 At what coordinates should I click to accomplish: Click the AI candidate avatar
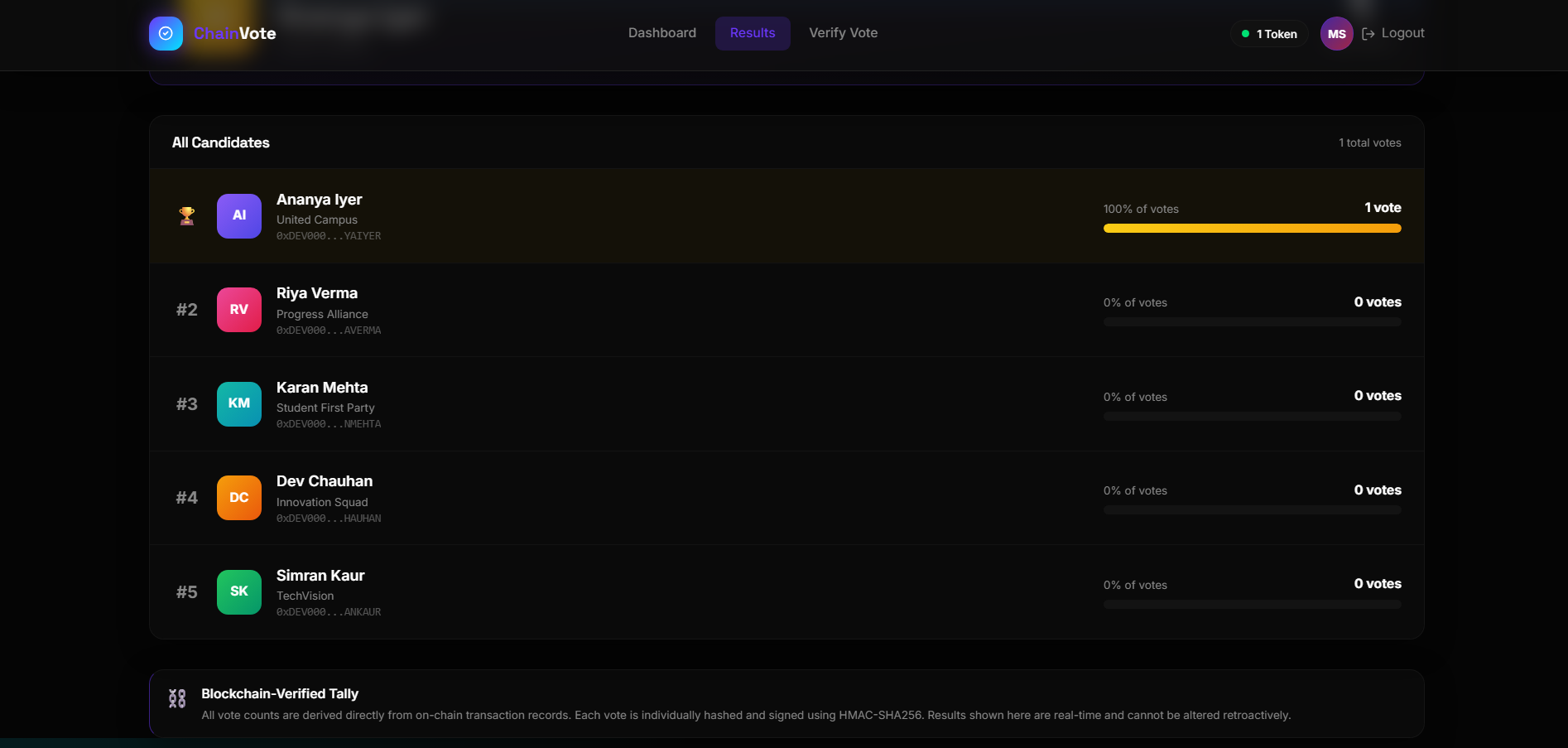click(239, 216)
